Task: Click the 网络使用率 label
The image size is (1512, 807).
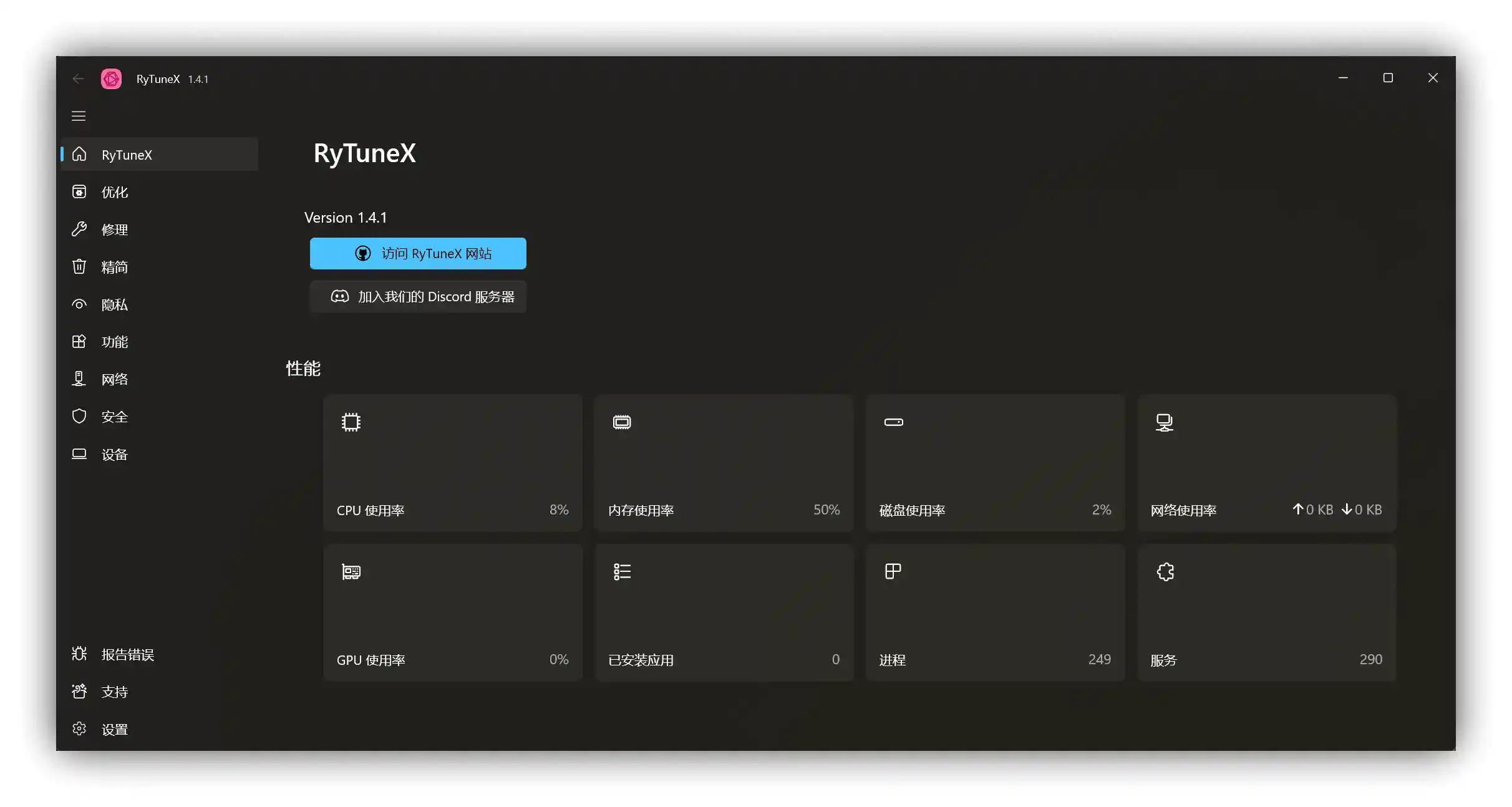Action: (x=1183, y=510)
